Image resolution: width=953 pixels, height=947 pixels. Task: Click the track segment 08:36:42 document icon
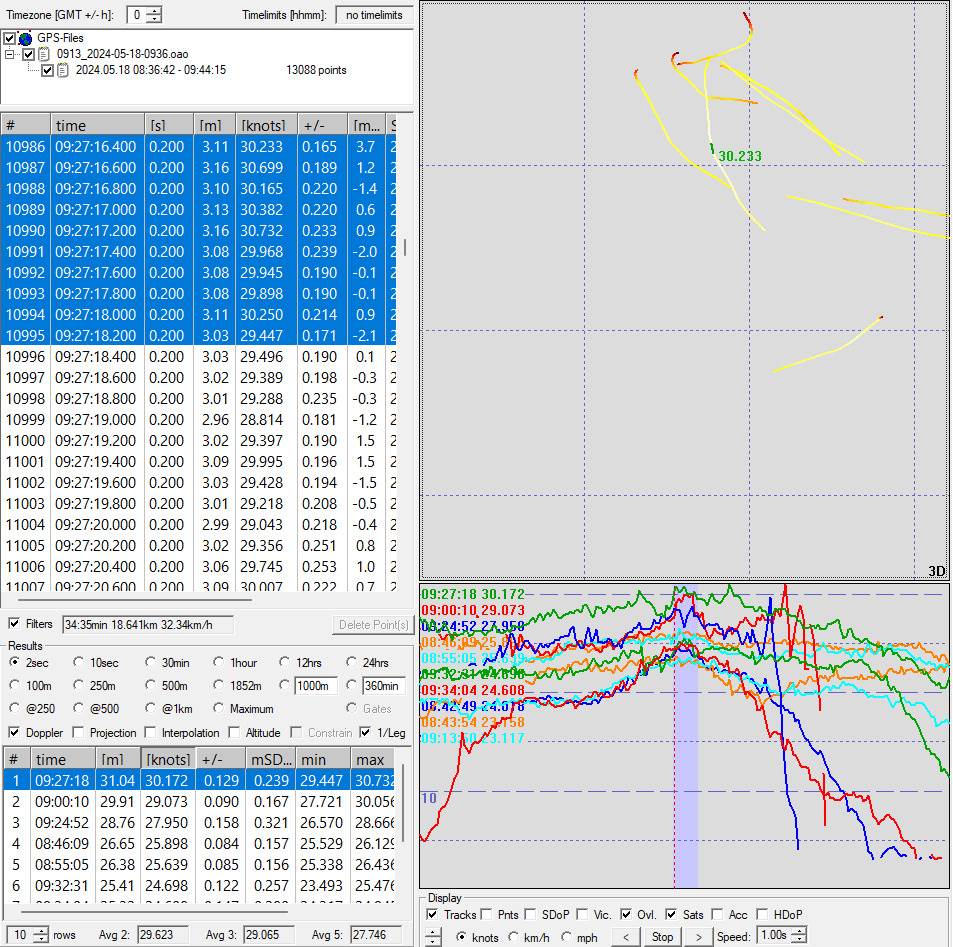(x=63, y=70)
